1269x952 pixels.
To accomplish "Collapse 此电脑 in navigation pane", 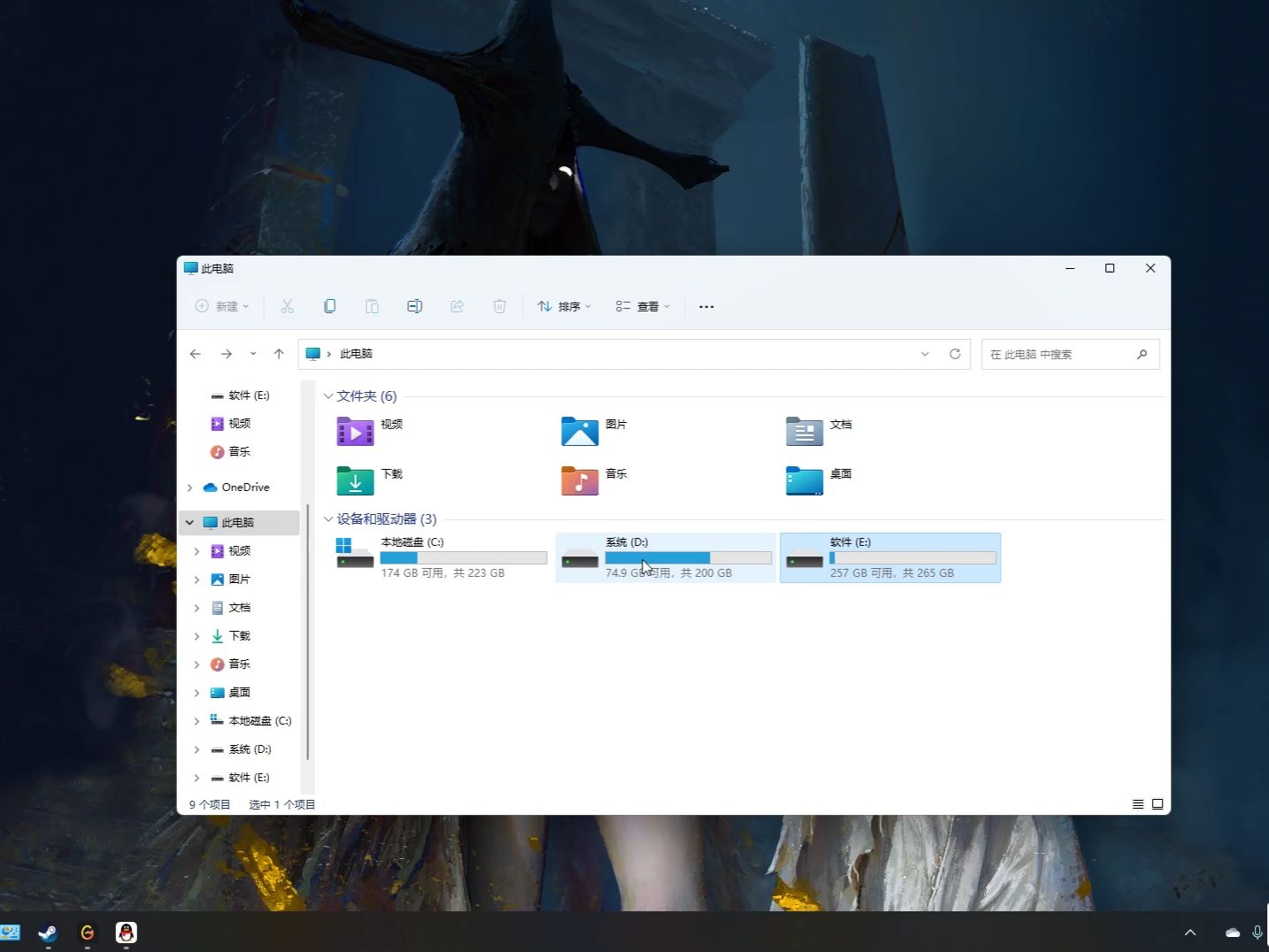I will [189, 522].
